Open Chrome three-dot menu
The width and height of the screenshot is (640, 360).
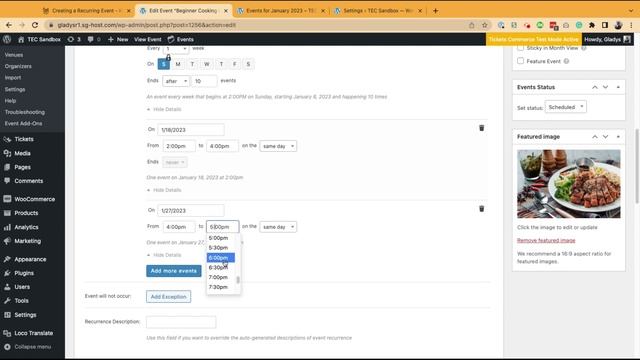click(x=631, y=25)
